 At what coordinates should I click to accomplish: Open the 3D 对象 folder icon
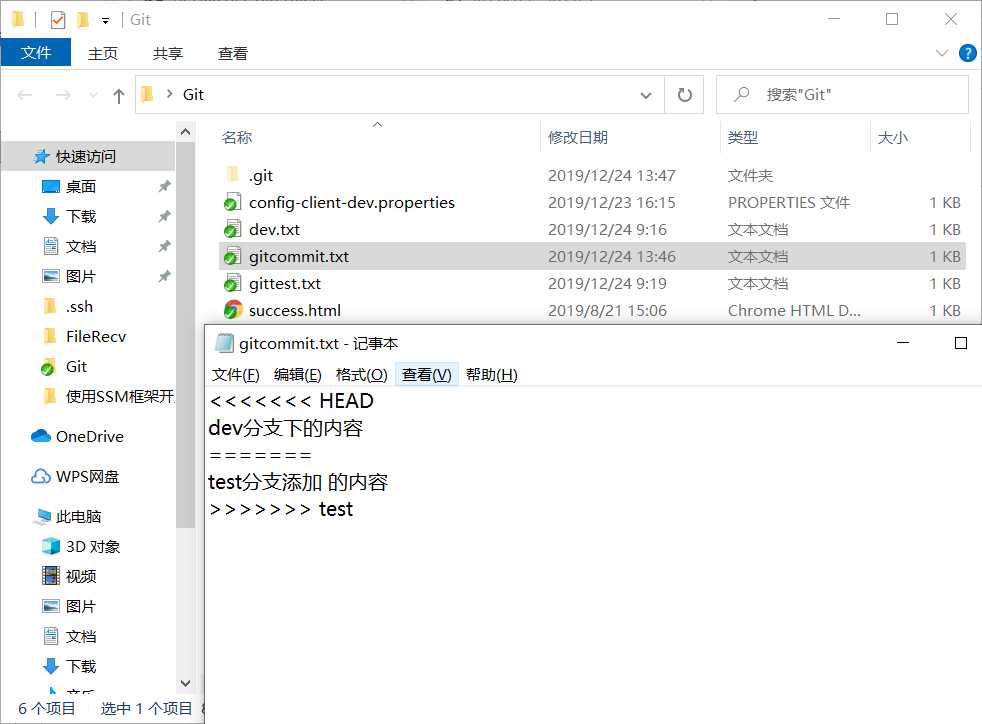point(51,546)
